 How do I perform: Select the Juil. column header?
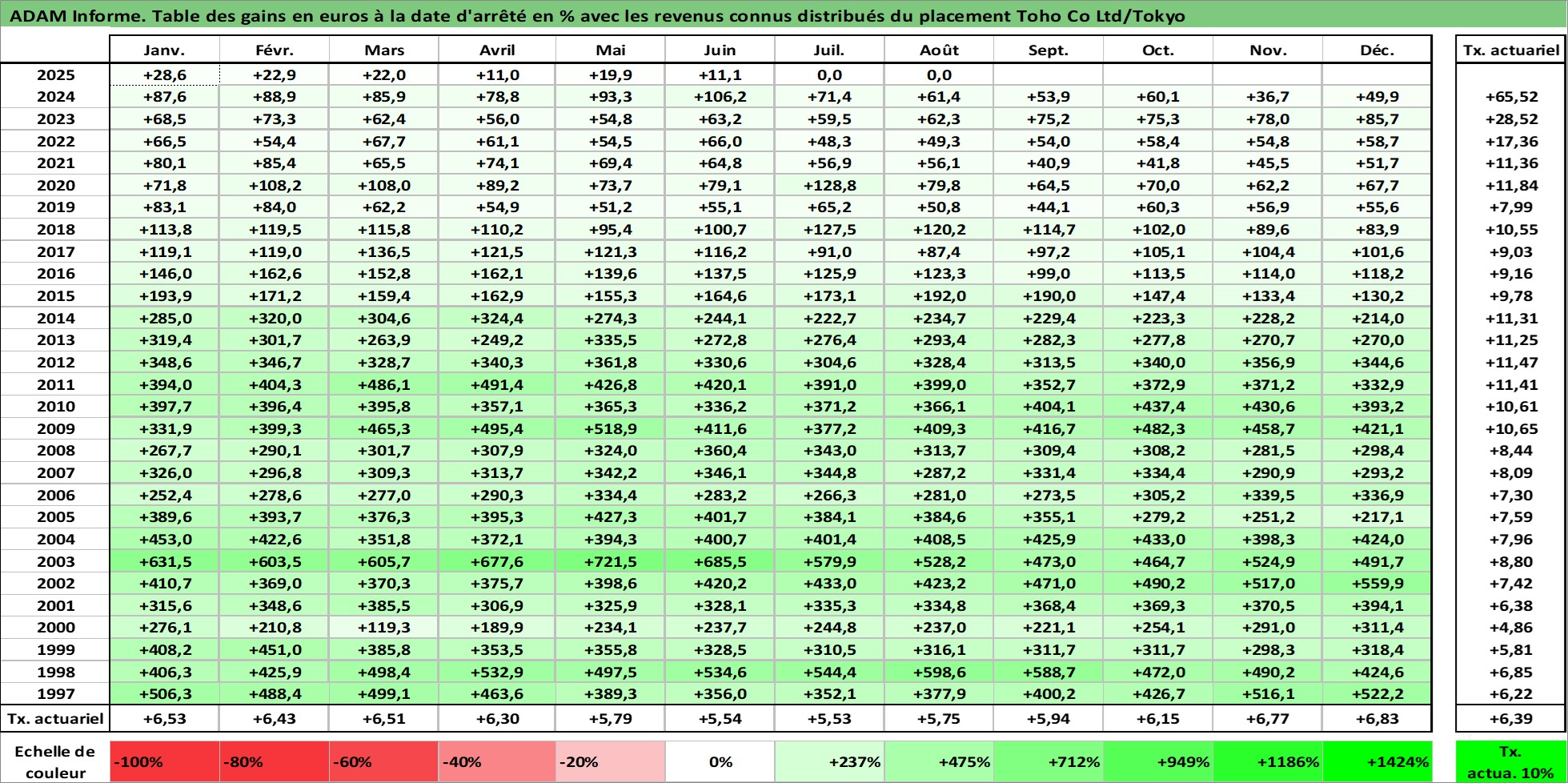(x=829, y=50)
